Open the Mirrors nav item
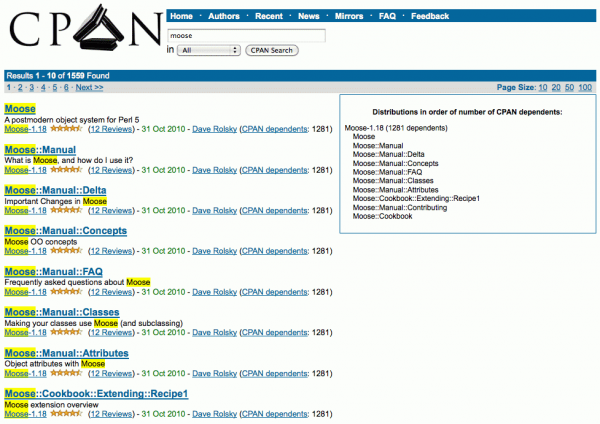The image size is (600, 424). [349, 16]
